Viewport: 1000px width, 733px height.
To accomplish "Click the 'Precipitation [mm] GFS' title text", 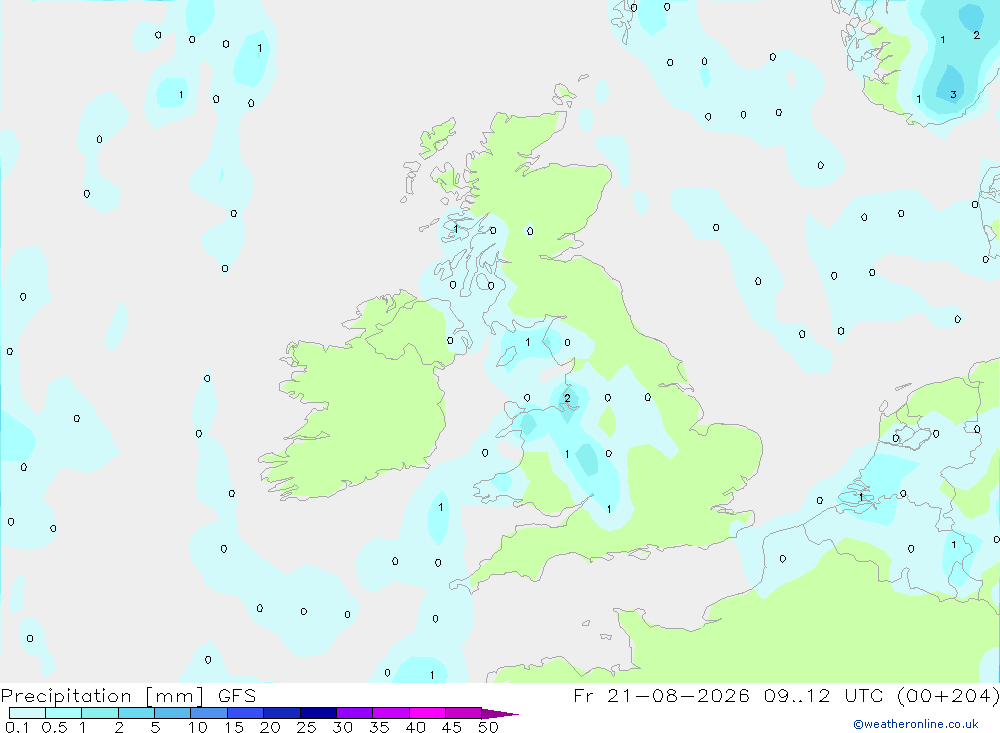I will coord(128,695).
